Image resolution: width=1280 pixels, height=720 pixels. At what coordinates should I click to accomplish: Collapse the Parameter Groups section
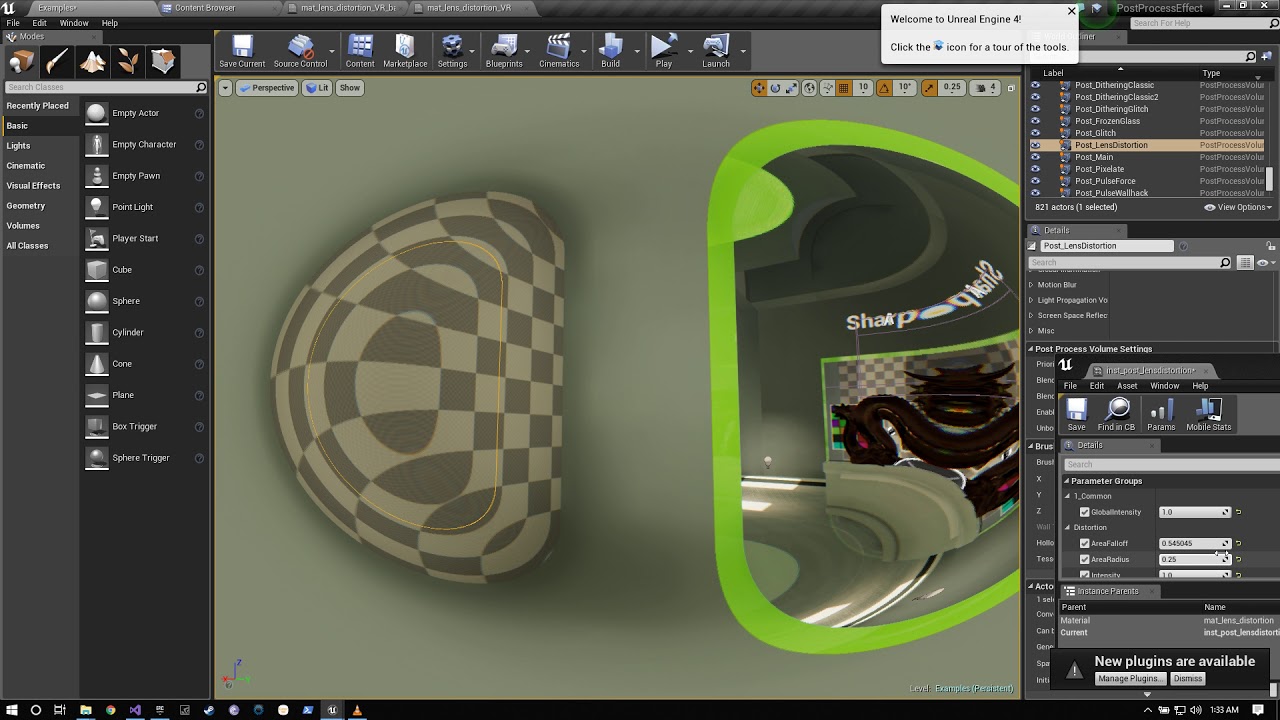click(x=1067, y=481)
